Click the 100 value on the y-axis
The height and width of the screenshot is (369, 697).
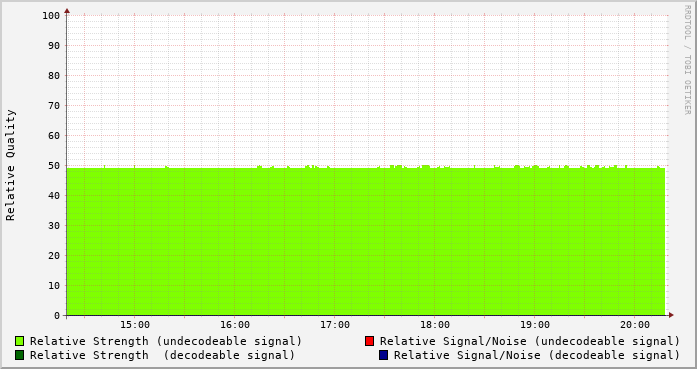[51, 16]
